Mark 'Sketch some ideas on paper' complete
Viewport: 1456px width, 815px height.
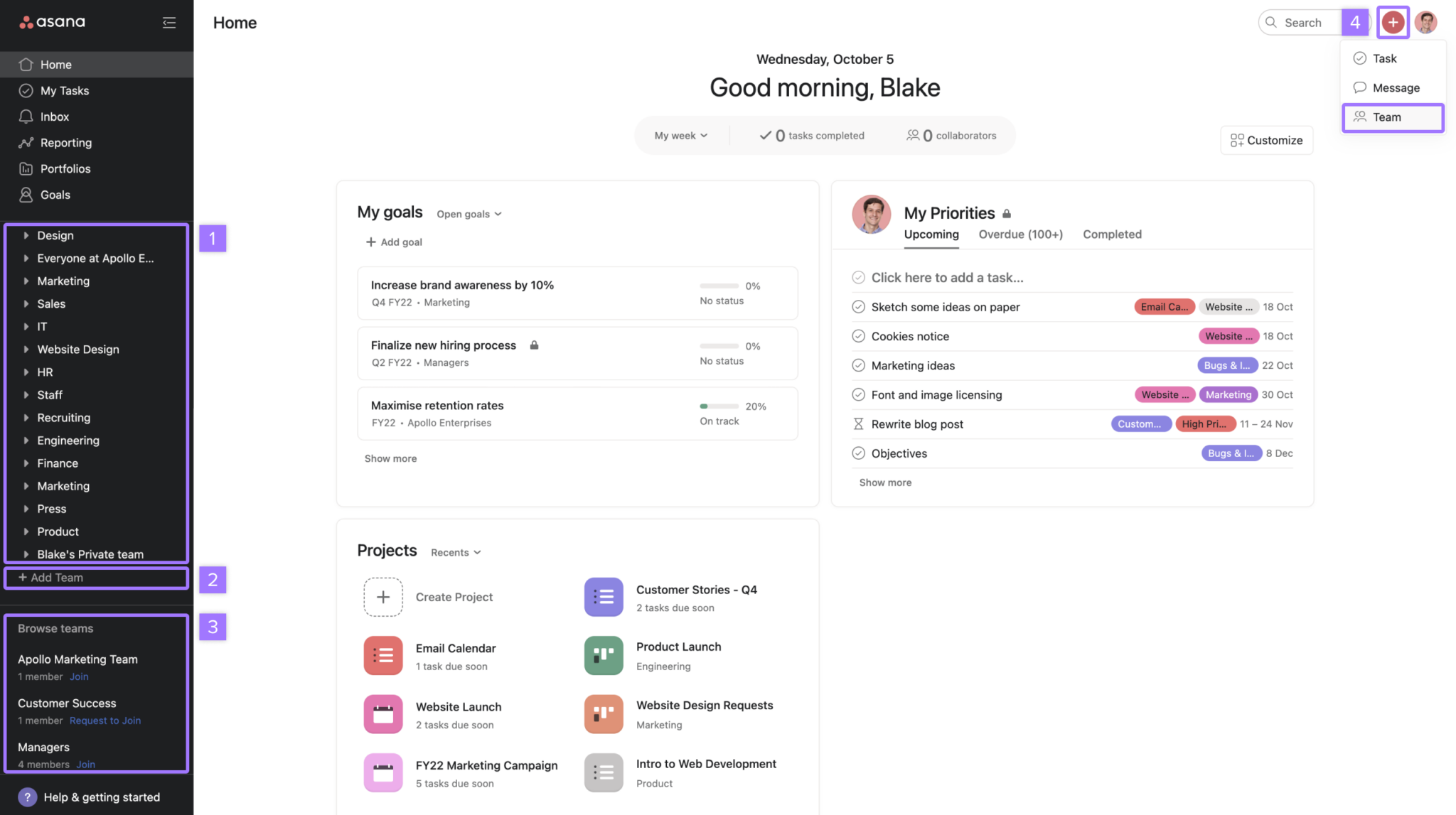[x=857, y=306]
